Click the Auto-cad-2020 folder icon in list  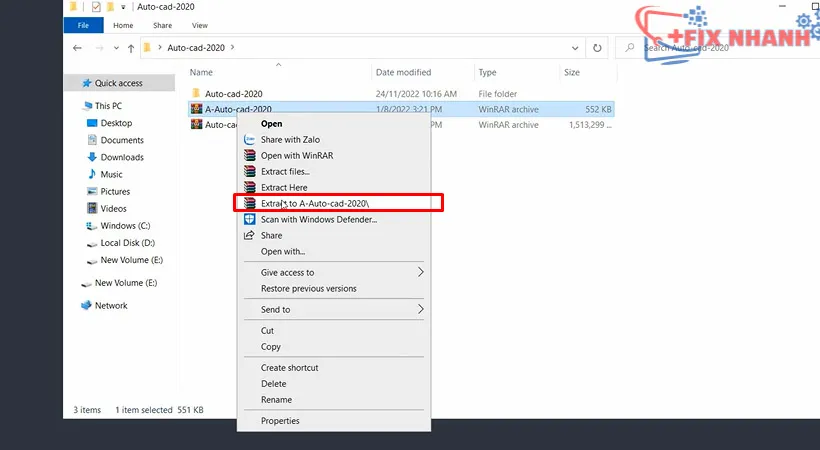[x=196, y=93]
